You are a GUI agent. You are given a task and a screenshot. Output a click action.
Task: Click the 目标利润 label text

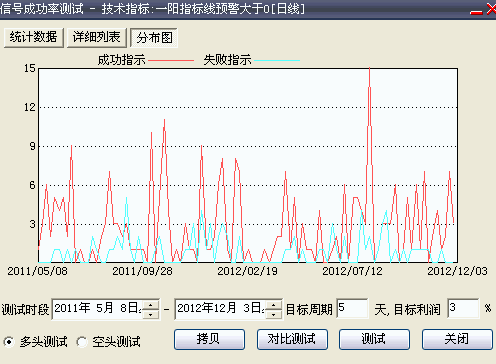(417, 310)
